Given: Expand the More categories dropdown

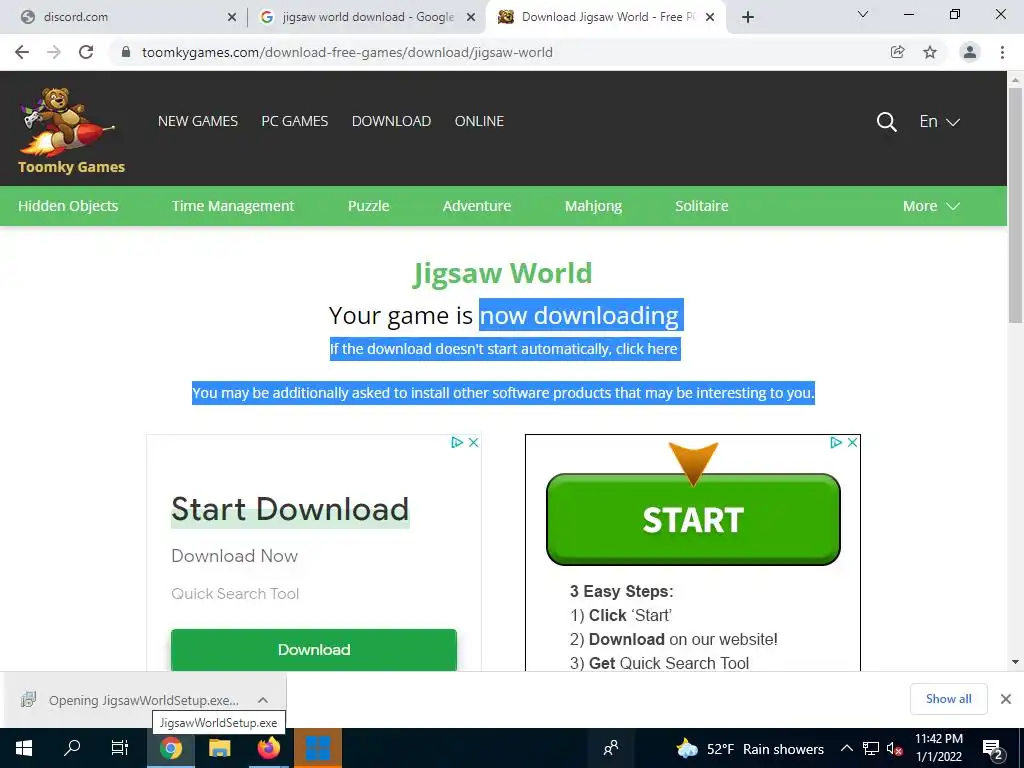Looking at the screenshot, I should pyautogui.click(x=931, y=206).
